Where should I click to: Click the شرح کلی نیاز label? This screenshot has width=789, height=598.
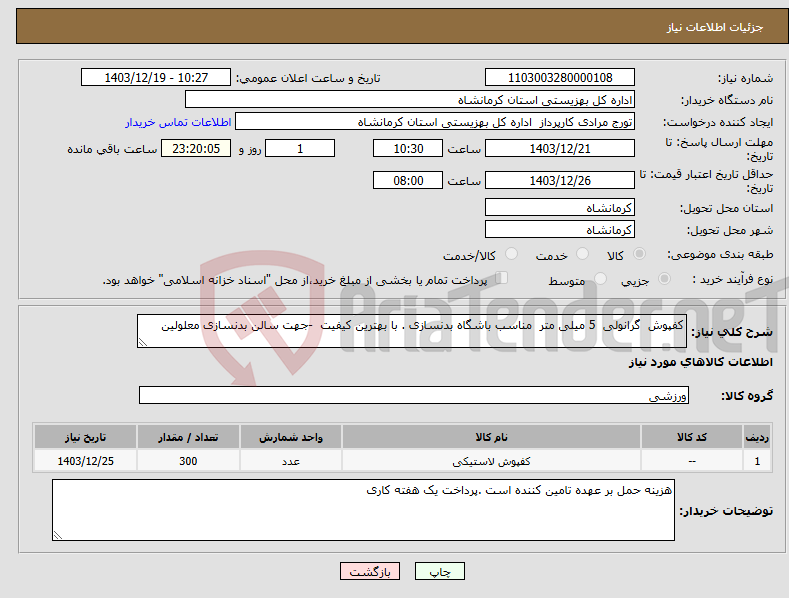pos(732,332)
